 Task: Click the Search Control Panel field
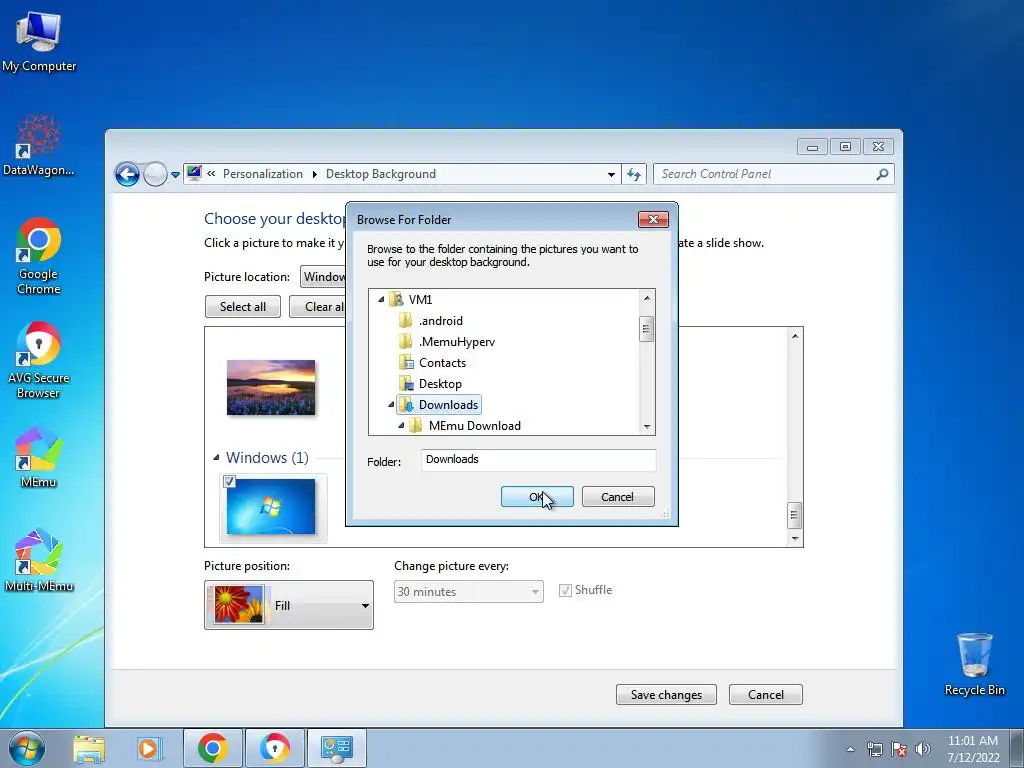(x=765, y=174)
